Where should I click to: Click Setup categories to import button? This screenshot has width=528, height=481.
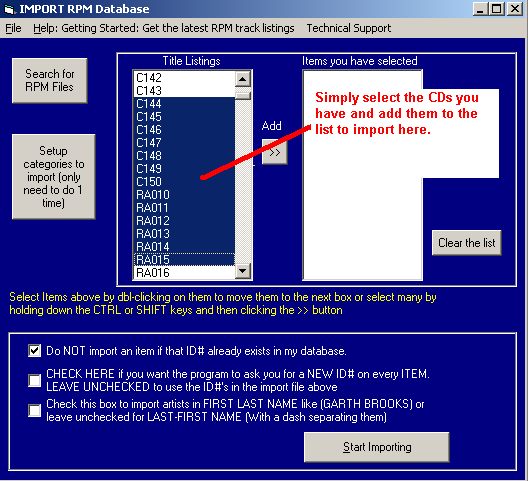pyautogui.click(x=54, y=177)
